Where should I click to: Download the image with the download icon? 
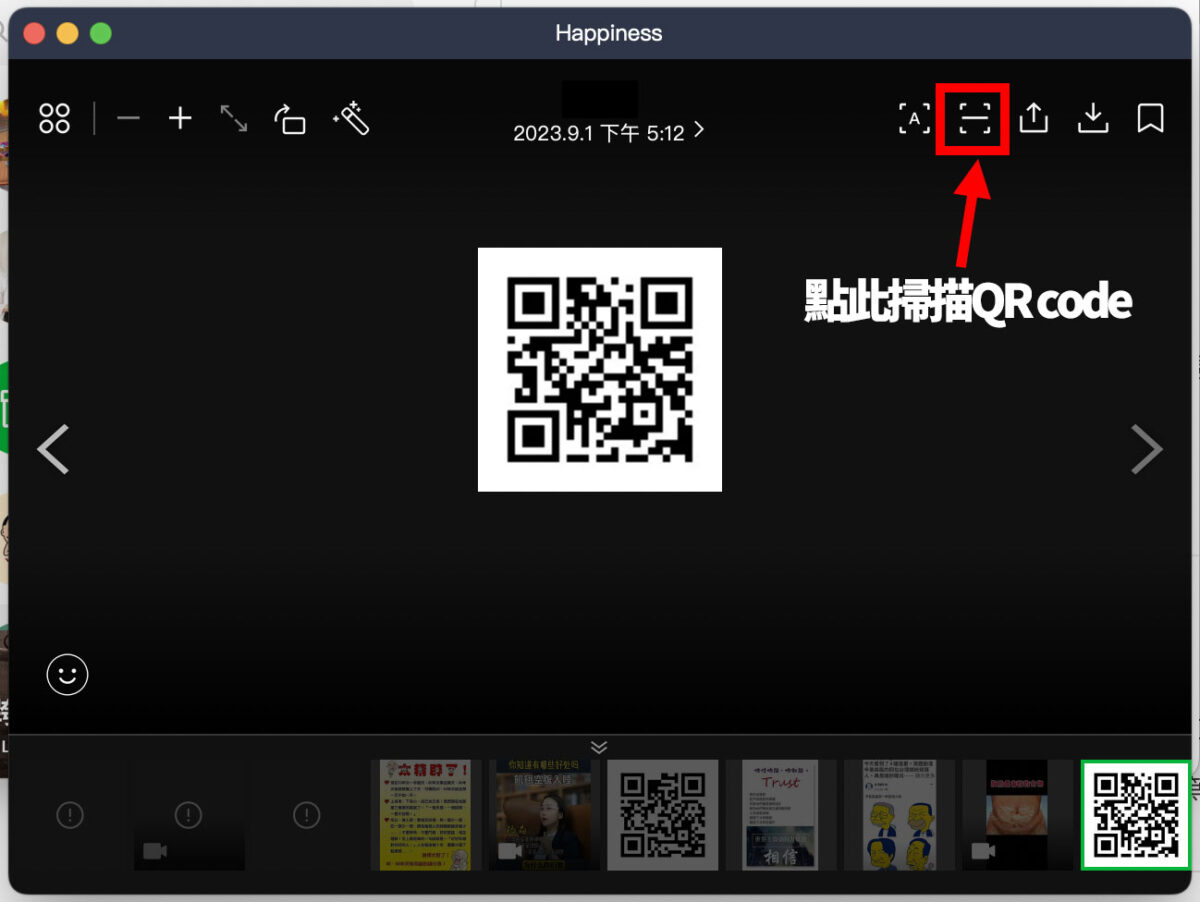coord(1093,118)
